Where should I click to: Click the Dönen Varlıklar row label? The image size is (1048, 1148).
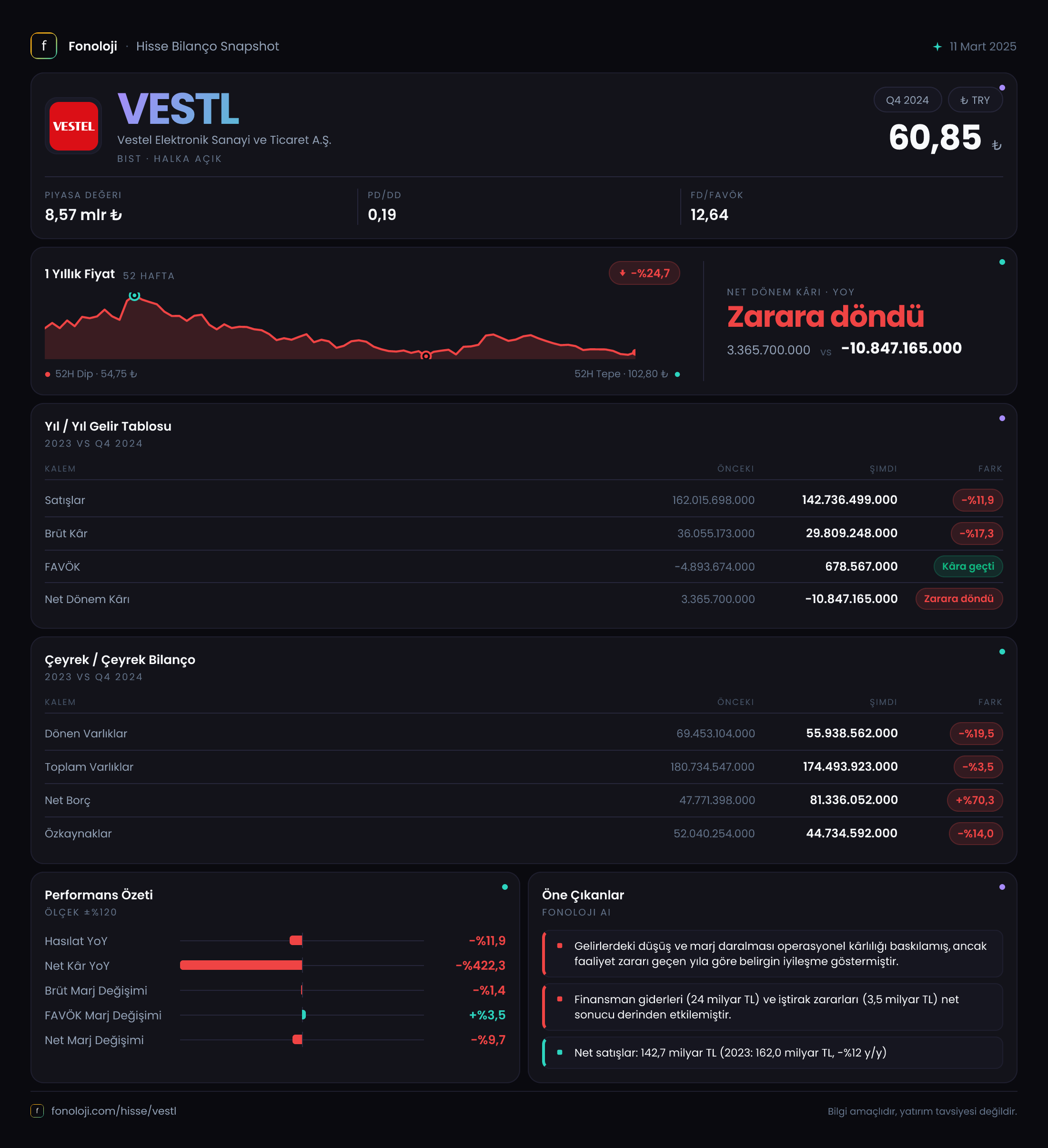point(86,734)
